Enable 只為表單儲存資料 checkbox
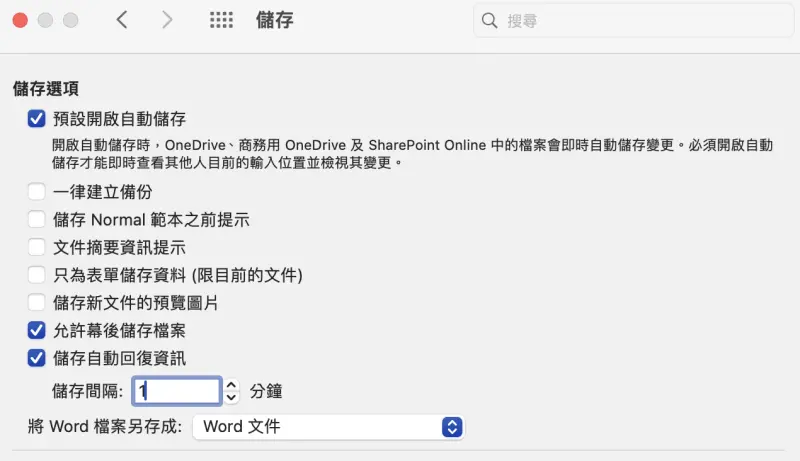 pos(36,275)
